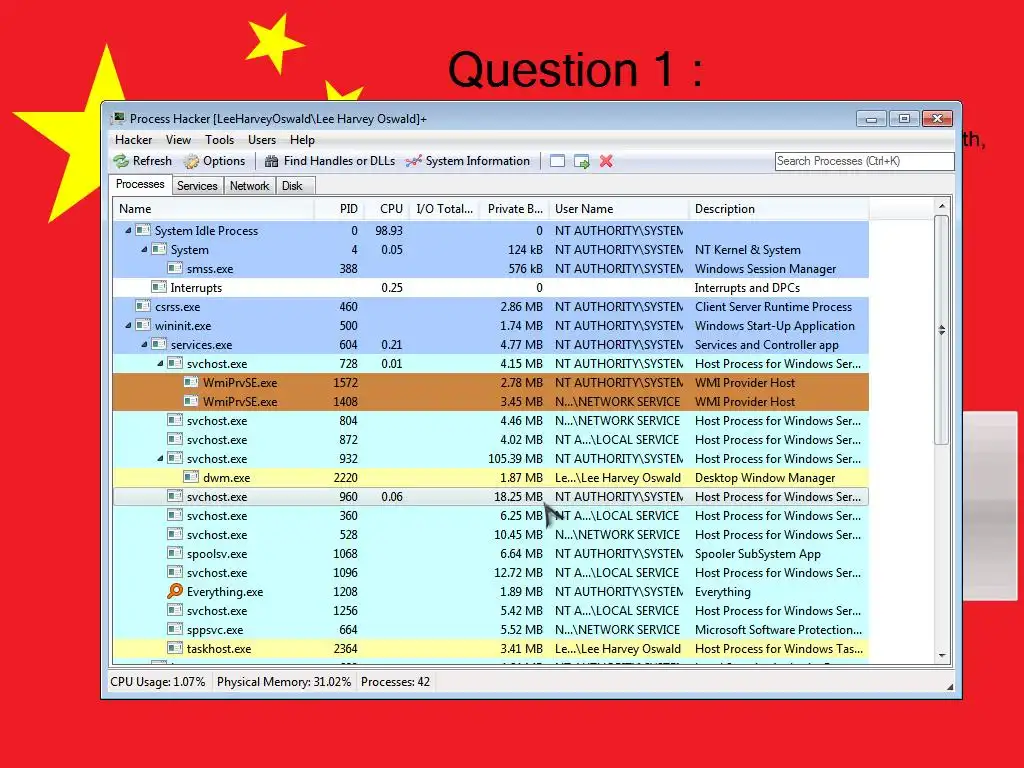The height and width of the screenshot is (768, 1024).
Task: Collapse the services.exe tree node
Action: (144, 344)
